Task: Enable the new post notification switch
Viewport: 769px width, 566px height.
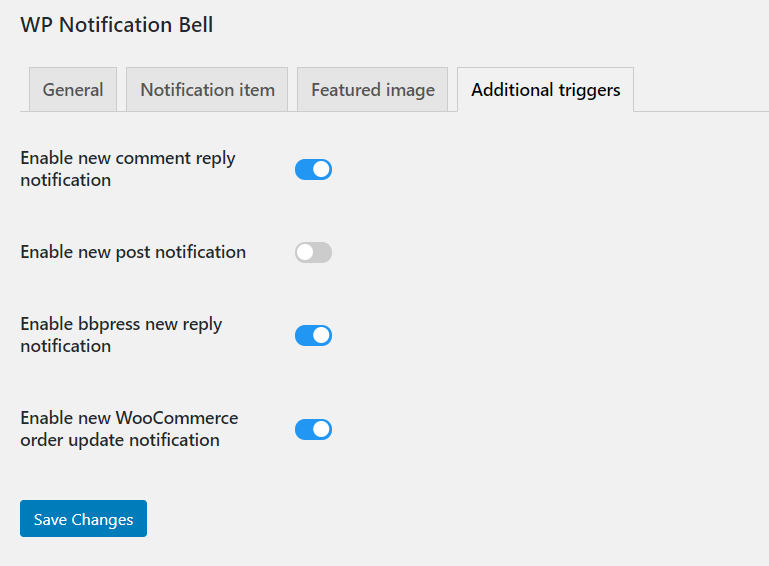Action: point(313,253)
